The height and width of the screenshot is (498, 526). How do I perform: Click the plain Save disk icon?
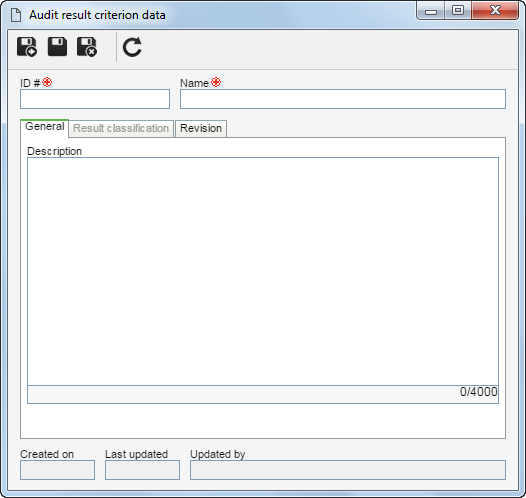[x=57, y=47]
